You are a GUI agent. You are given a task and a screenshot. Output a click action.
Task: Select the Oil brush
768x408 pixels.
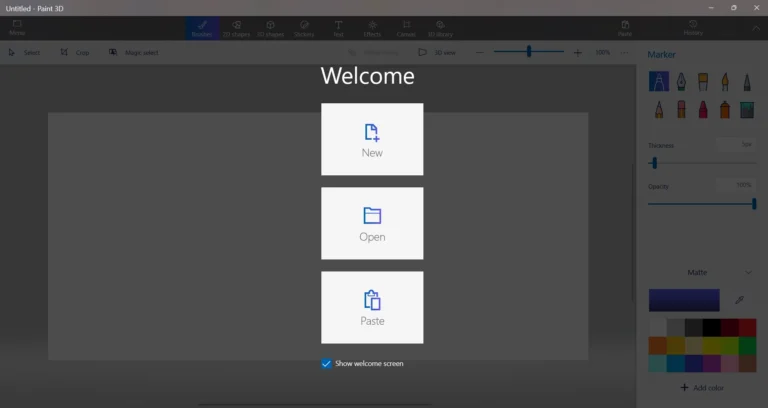point(703,82)
